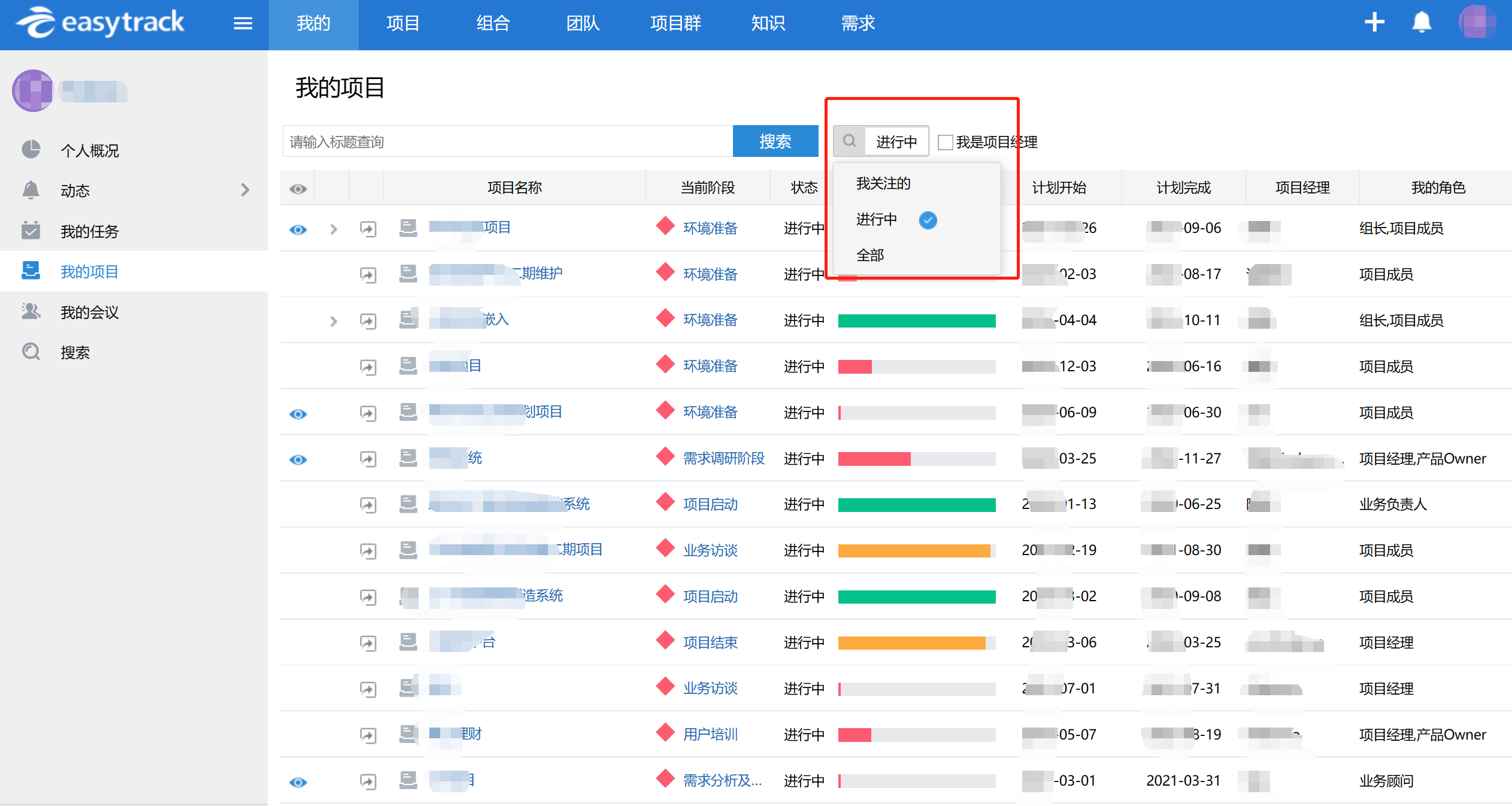Open 个人概况 pie chart sidebar item
The image size is (1512, 806).
coord(89,150)
